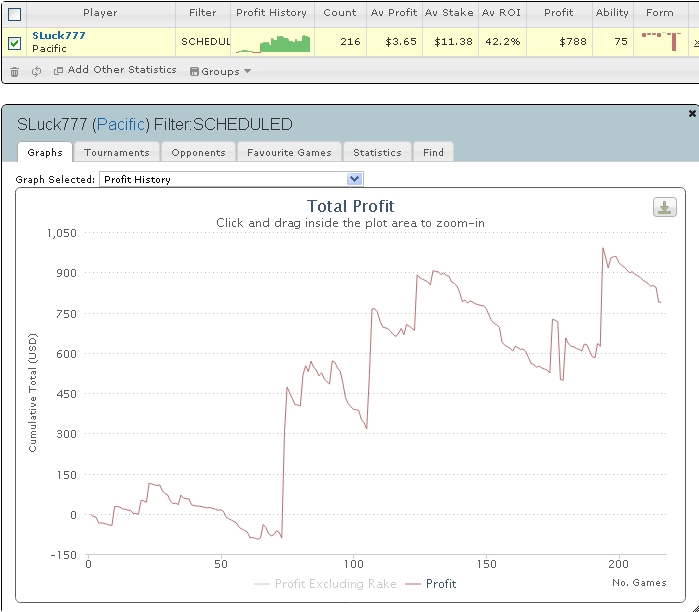Open the Profit History sparkline thumbnail

(272, 43)
